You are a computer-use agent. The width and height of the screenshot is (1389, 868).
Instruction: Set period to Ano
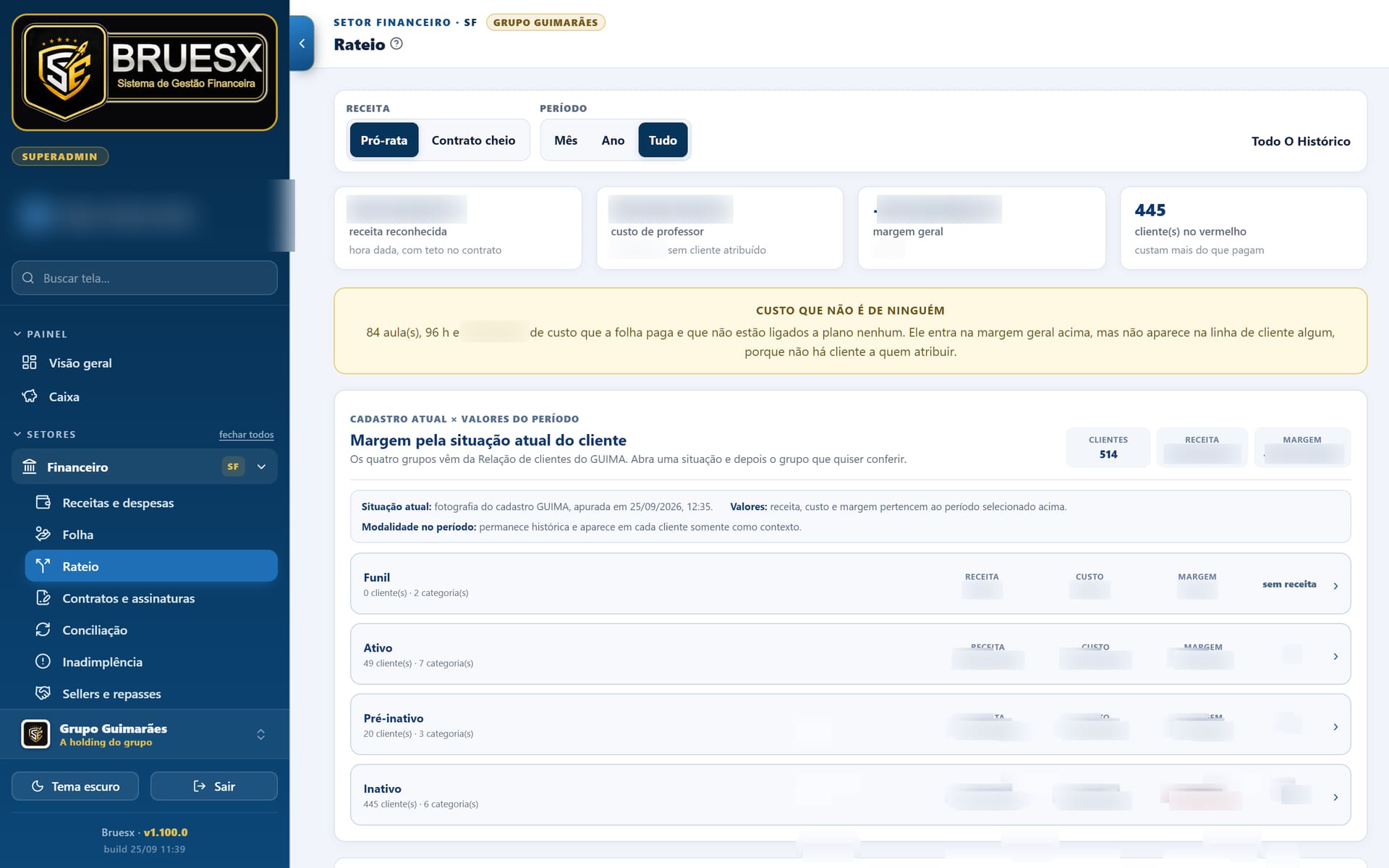tap(613, 140)
